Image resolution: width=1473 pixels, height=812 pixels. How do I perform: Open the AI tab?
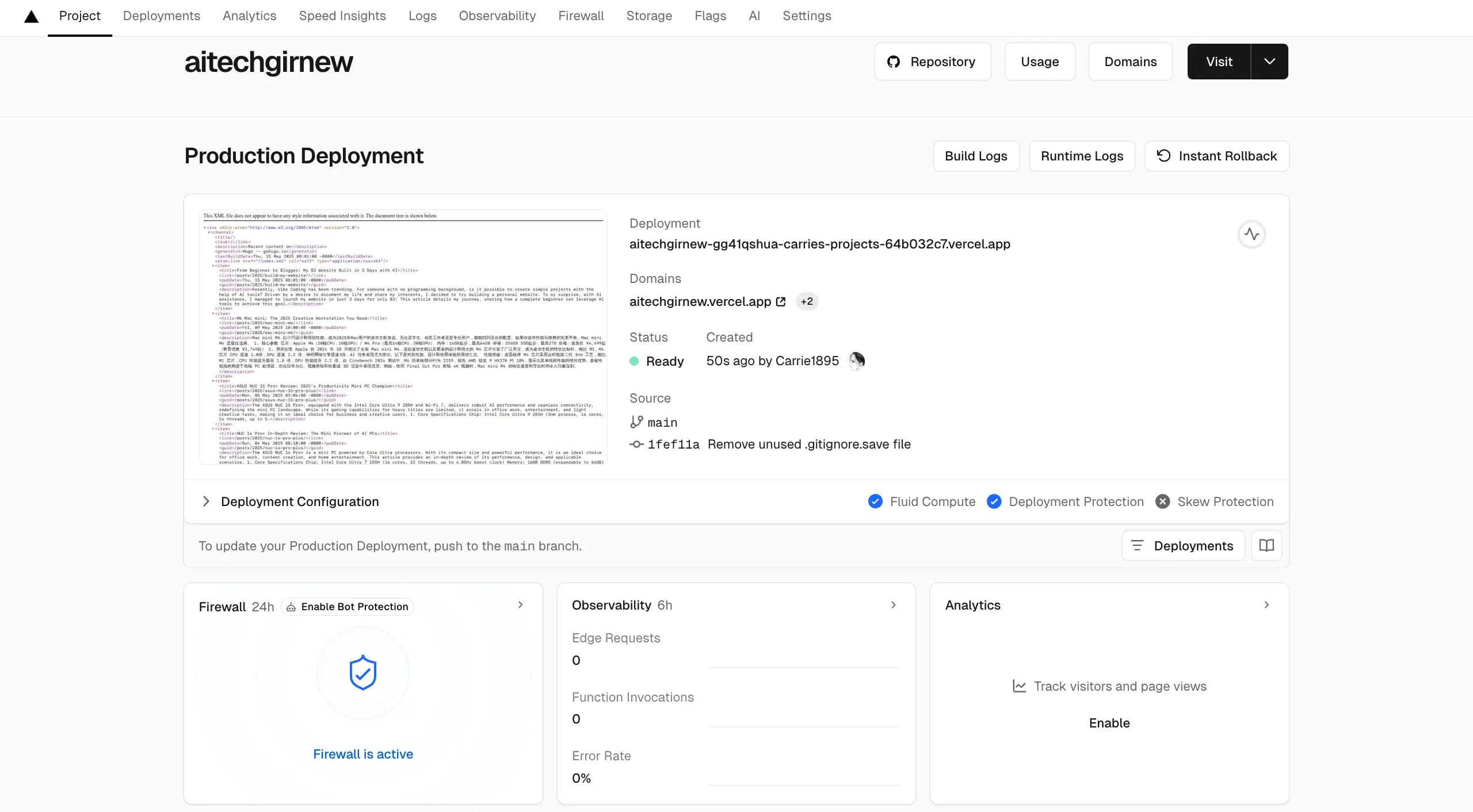(x=754, y=16)
